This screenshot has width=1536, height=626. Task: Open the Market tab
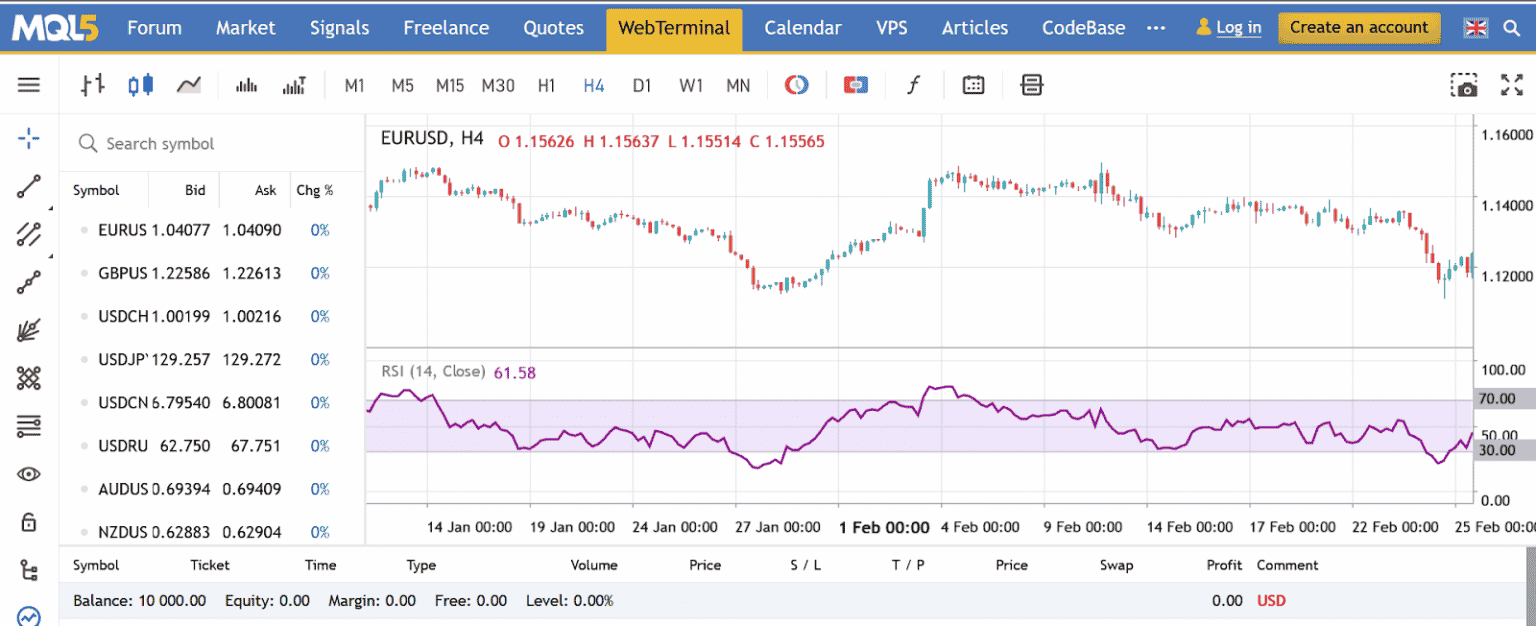point(245,28)
